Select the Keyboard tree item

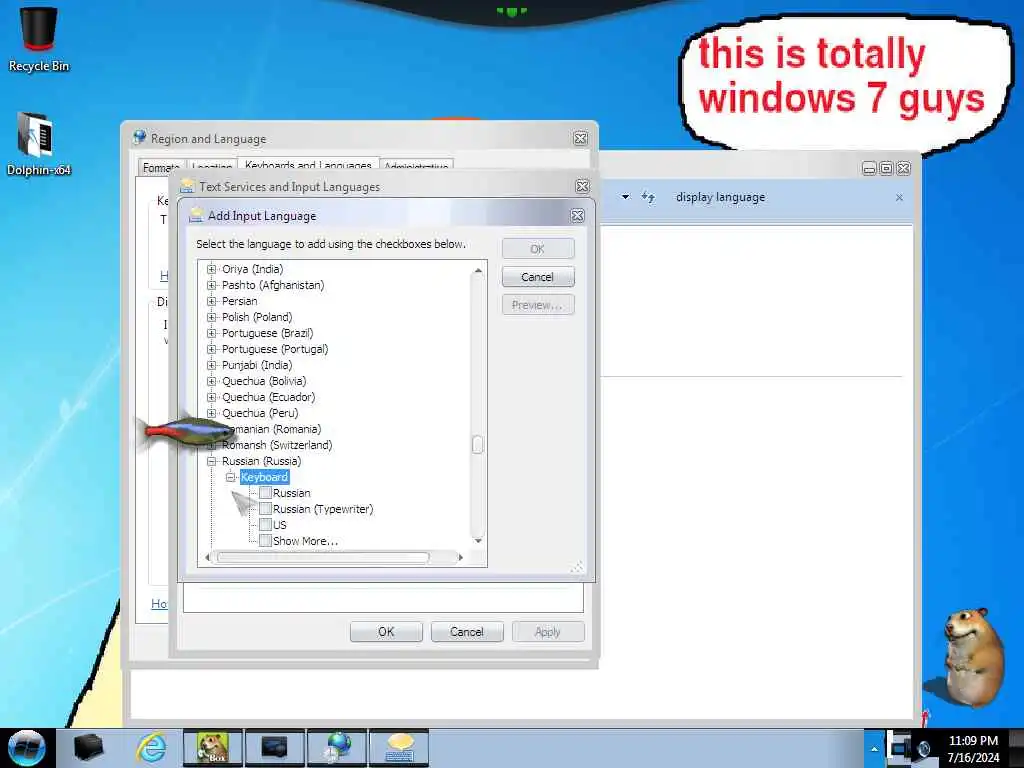[x=264, y=477]
